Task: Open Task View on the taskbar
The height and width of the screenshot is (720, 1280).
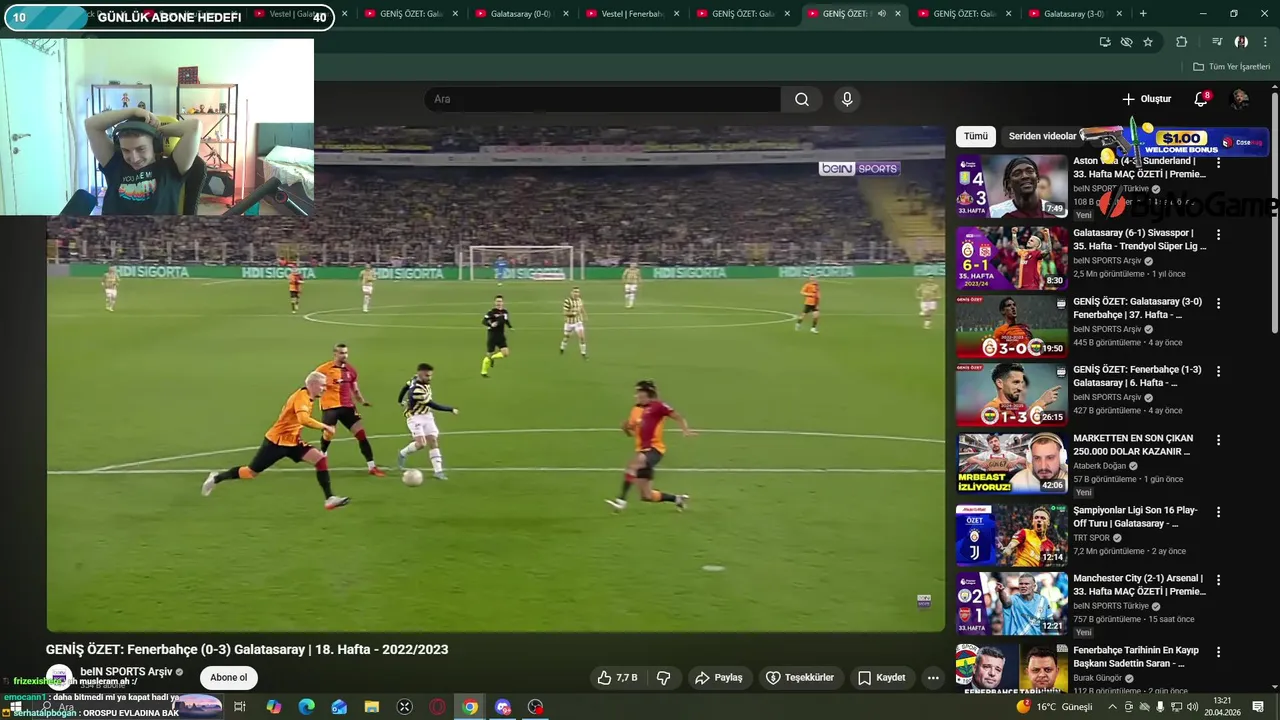Action: tap(240, 707)
